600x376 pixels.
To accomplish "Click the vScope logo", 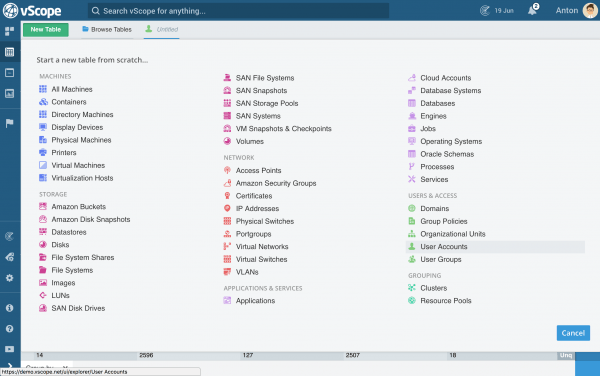I will click(32, 10).
